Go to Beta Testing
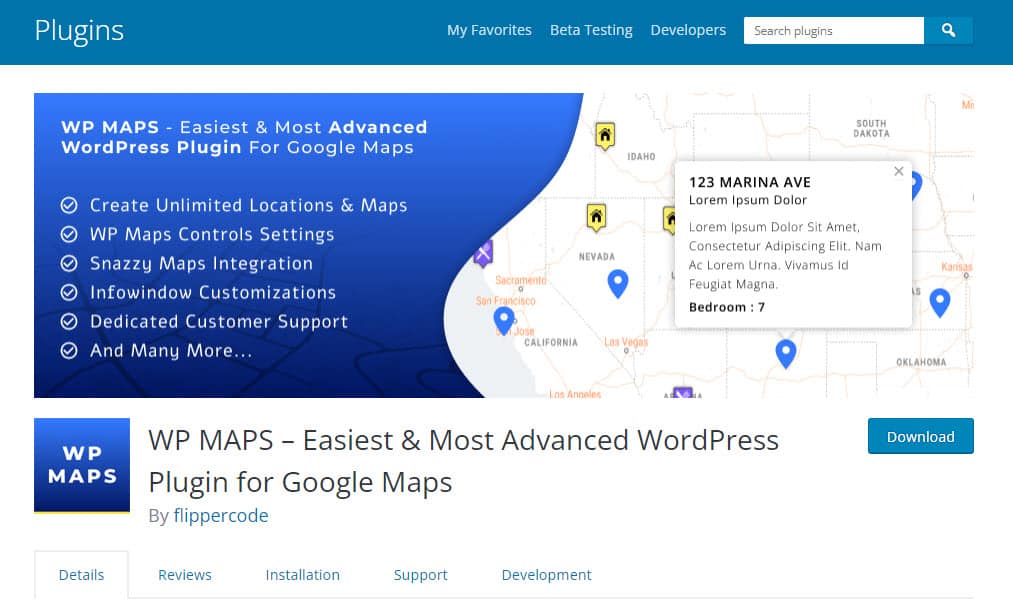The width and height of the screenshot is (1013, 605). pos(591,30)
